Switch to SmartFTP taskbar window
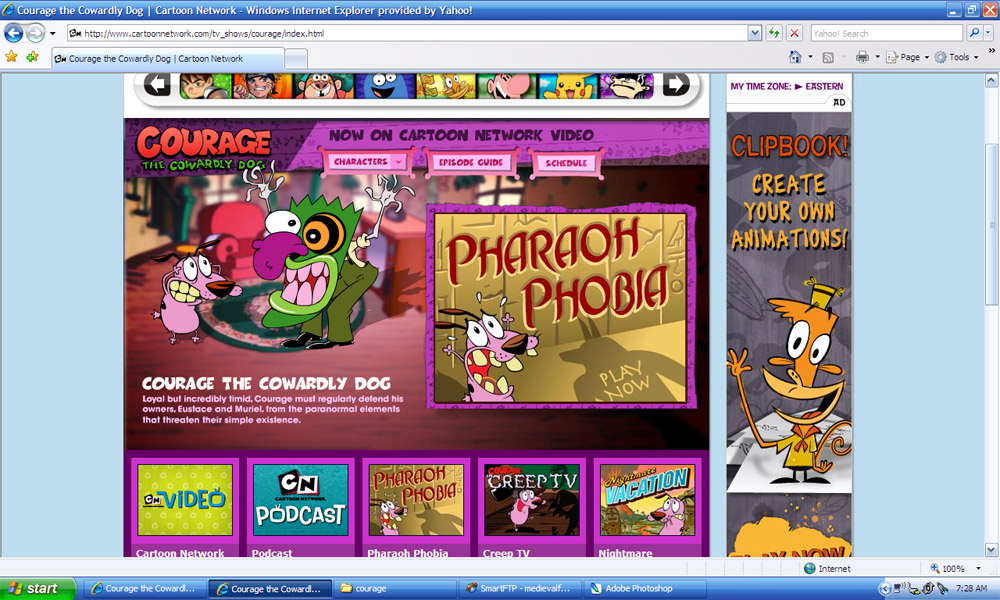 [x=520, y=589]
